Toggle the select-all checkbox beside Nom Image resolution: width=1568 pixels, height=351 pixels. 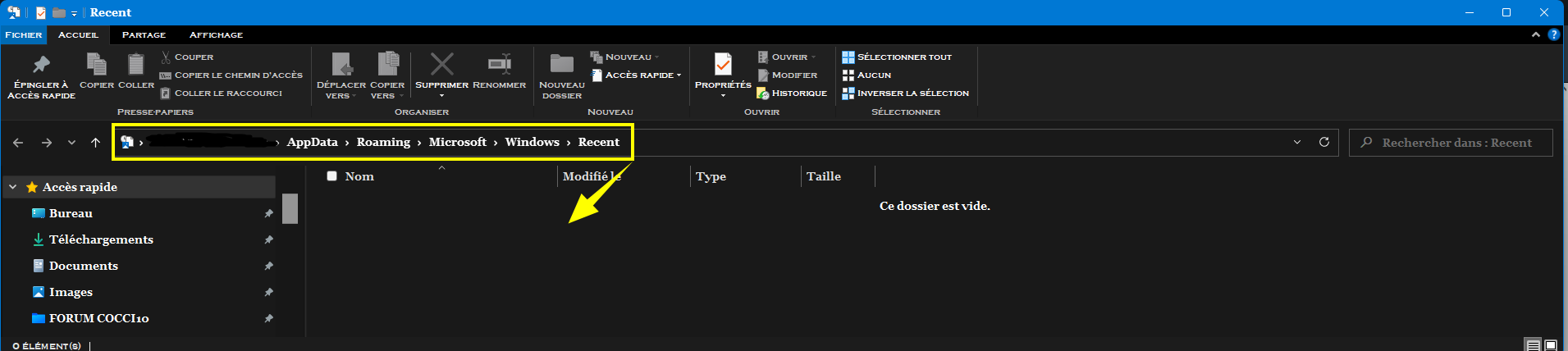coord(331,175)
